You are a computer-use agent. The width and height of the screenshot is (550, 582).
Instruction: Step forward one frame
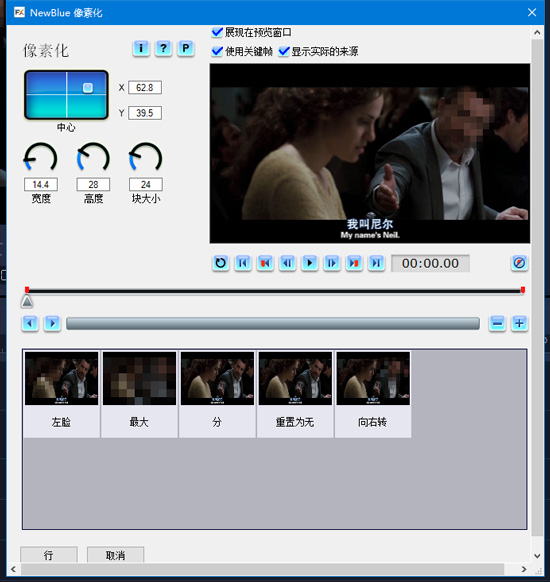point(332,263)
